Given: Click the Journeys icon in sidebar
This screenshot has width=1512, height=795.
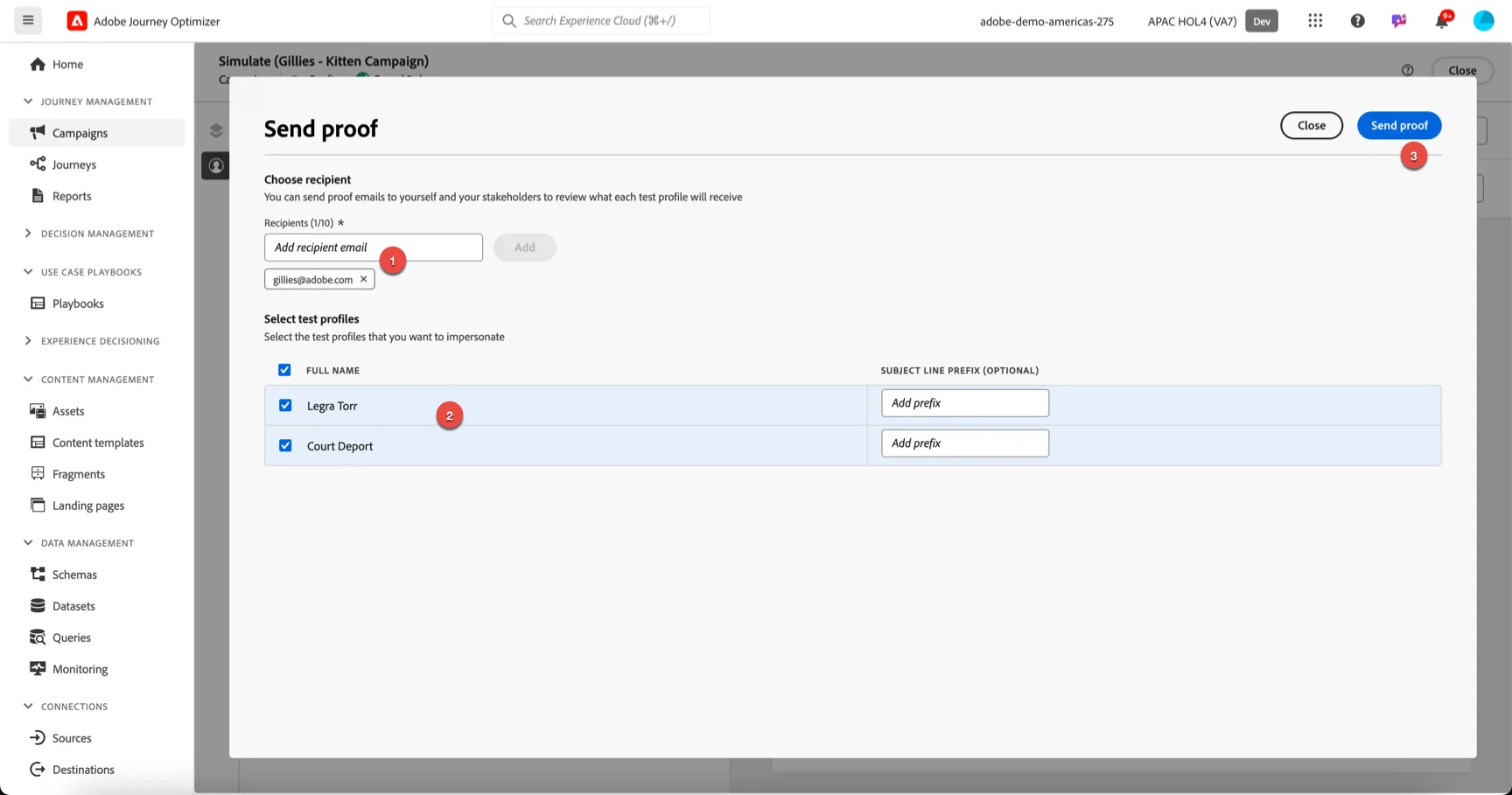Looking at the screenshot, I should click(x=38, y=164).
